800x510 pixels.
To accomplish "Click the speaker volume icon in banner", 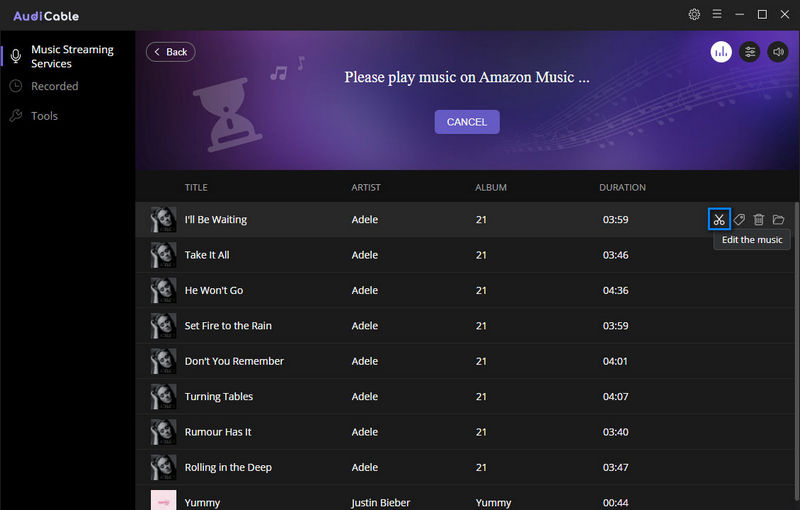I will (x=778, y=52).
